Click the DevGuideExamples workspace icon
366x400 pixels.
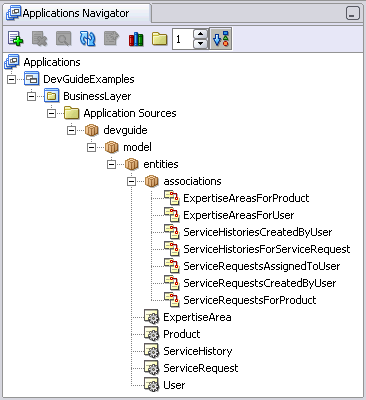[x=32, y=79]
